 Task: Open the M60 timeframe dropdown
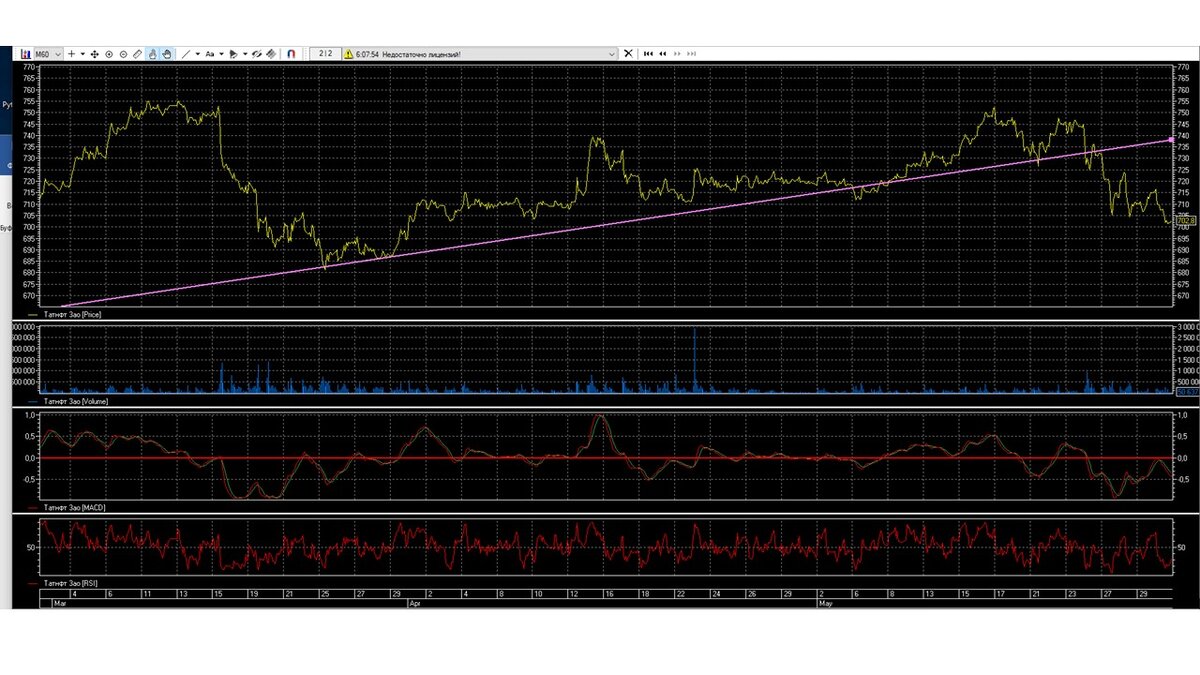48,54
